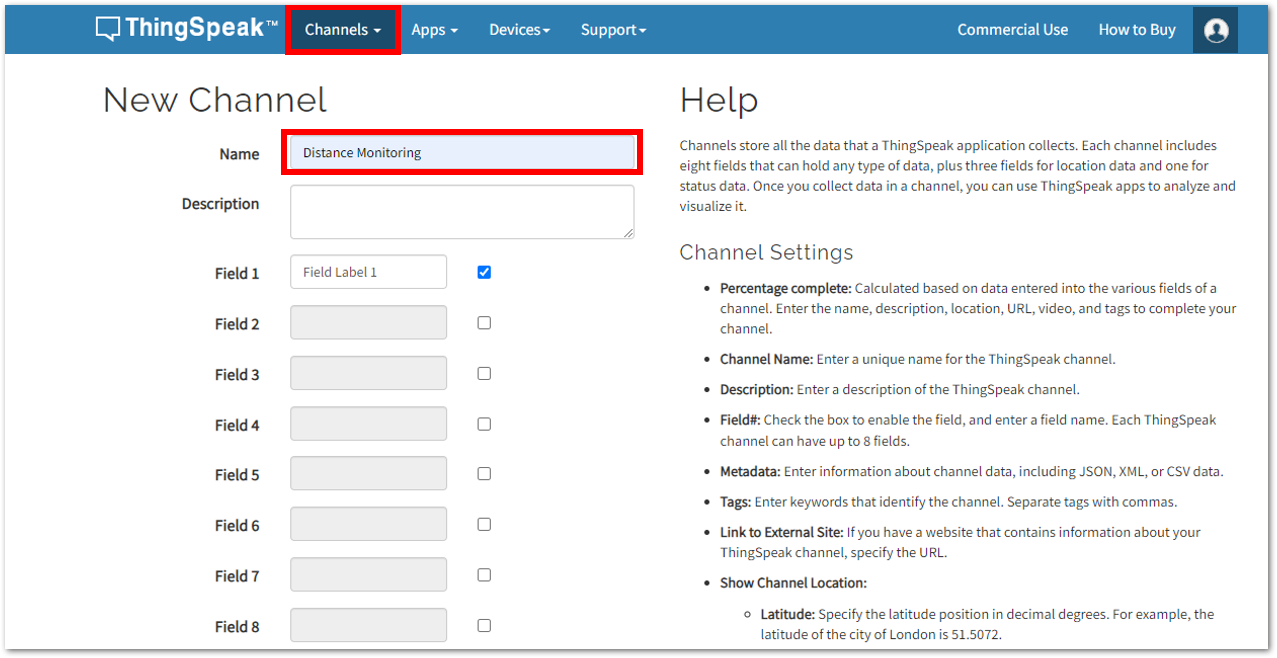
Task: Click the channel Name input field
Action: pyautogui.click(x=462, y=153)
